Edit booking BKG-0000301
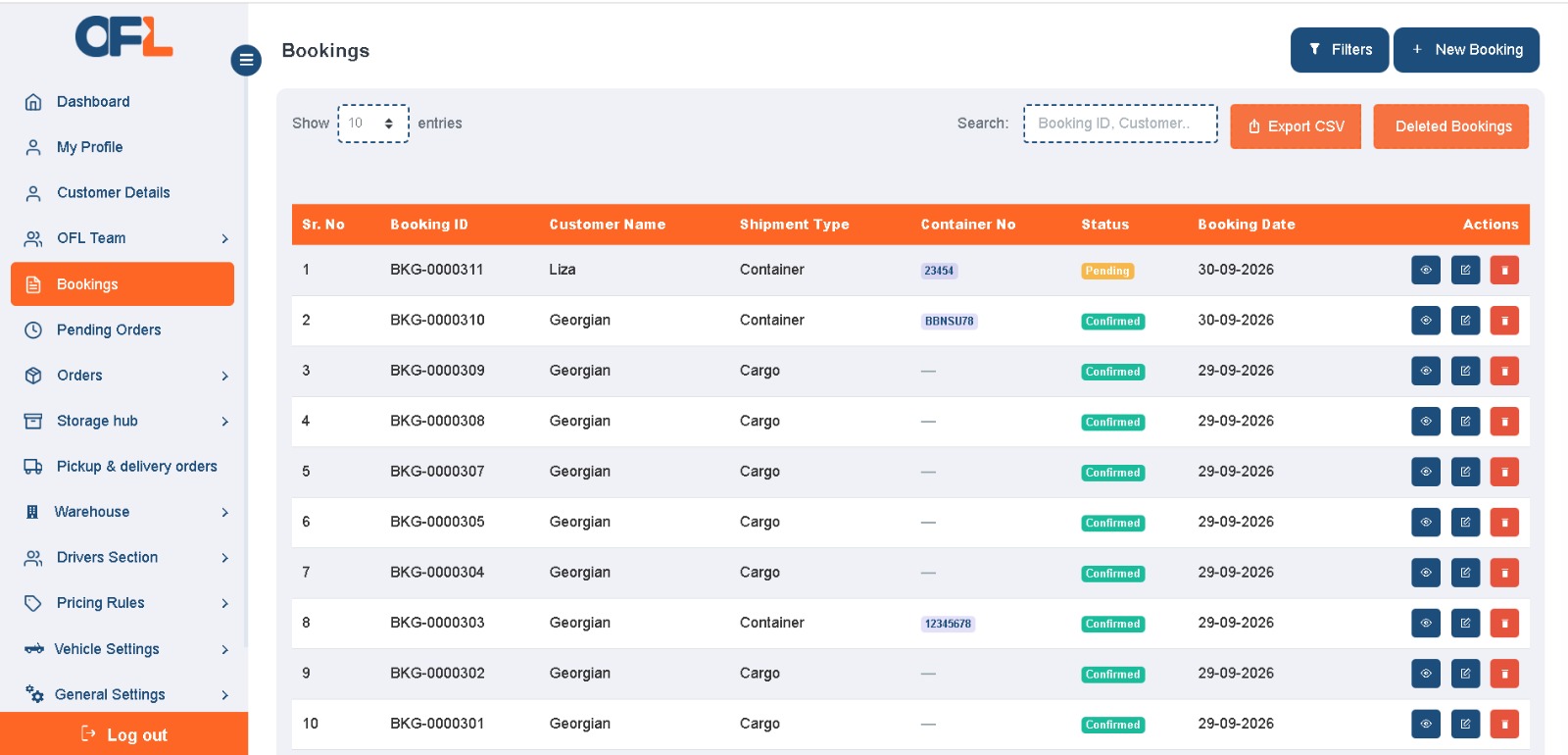The height and width of the screenshot is (755, 1568). pyautogui.click(x=1465, y=724)
